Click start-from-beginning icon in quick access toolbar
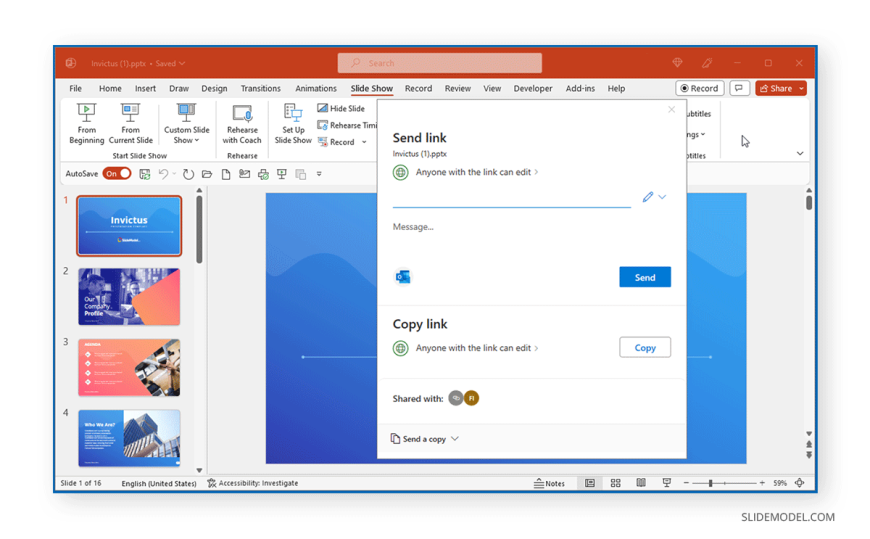Screen dimensions: 870x539 pyautogui.click(x=282, y=174)
